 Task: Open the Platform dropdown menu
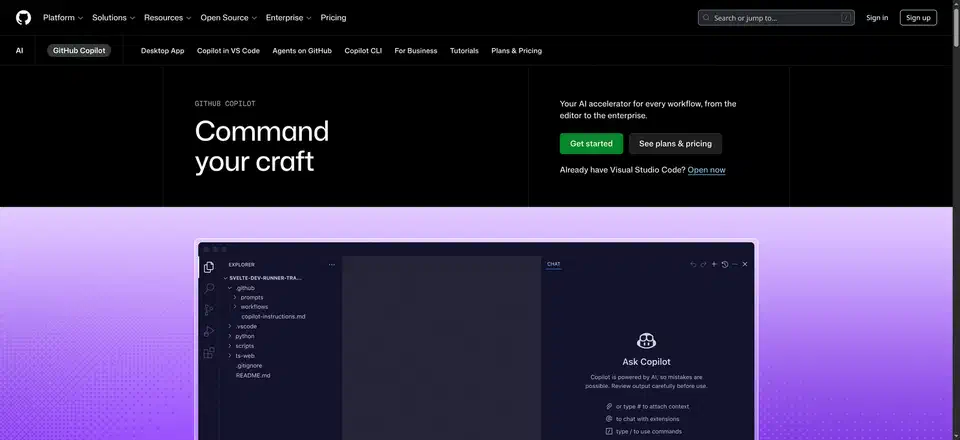point(63,18)
